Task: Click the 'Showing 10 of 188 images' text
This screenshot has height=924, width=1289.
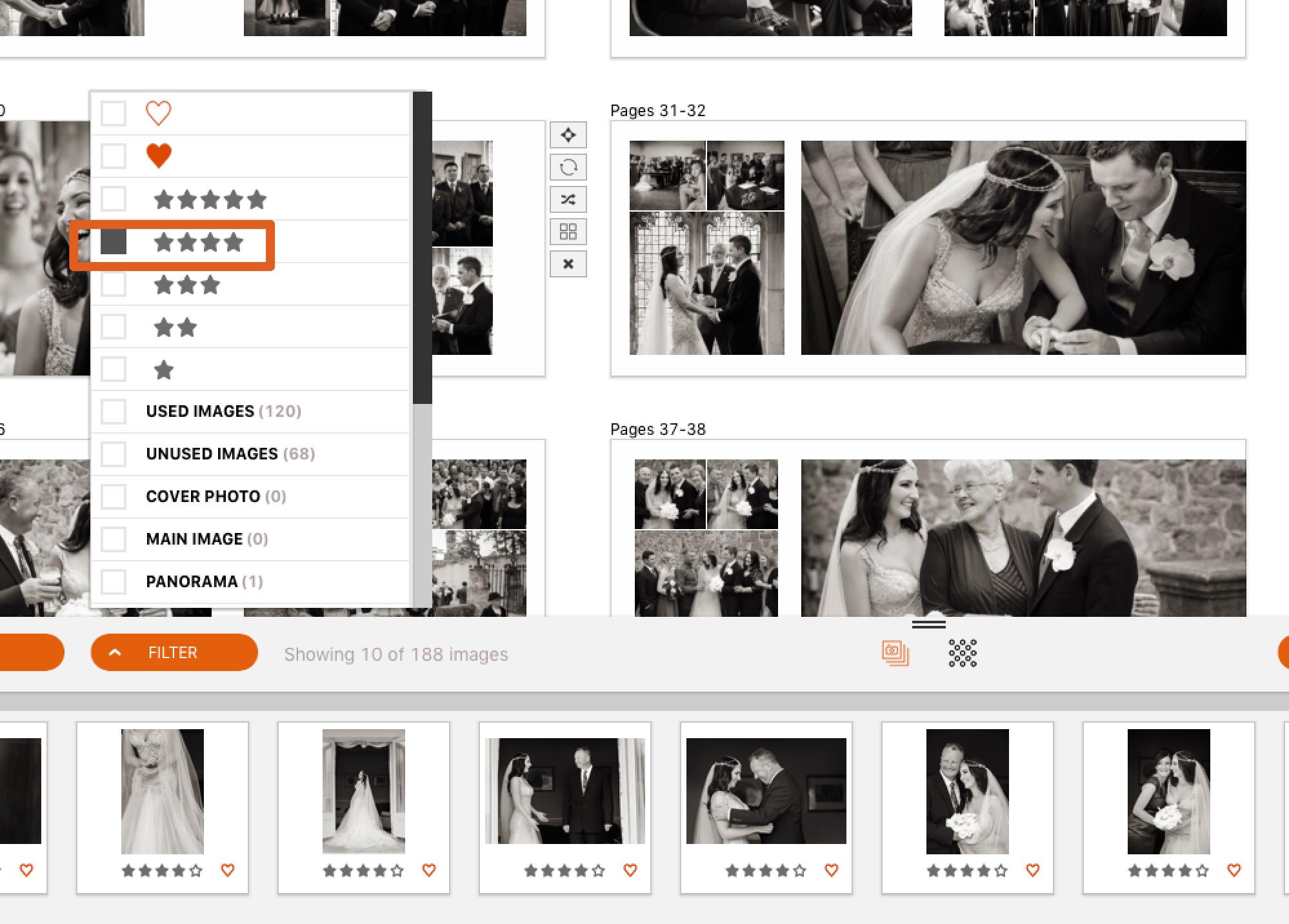Action: pos(396,654)
